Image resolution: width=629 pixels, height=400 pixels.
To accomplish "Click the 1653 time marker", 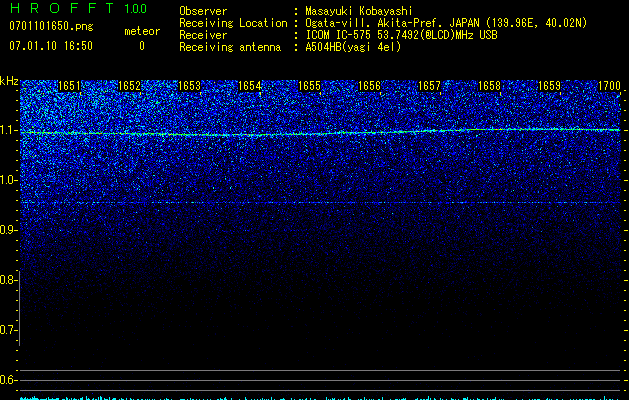I will pyautogui.click(x=189, y=86).
